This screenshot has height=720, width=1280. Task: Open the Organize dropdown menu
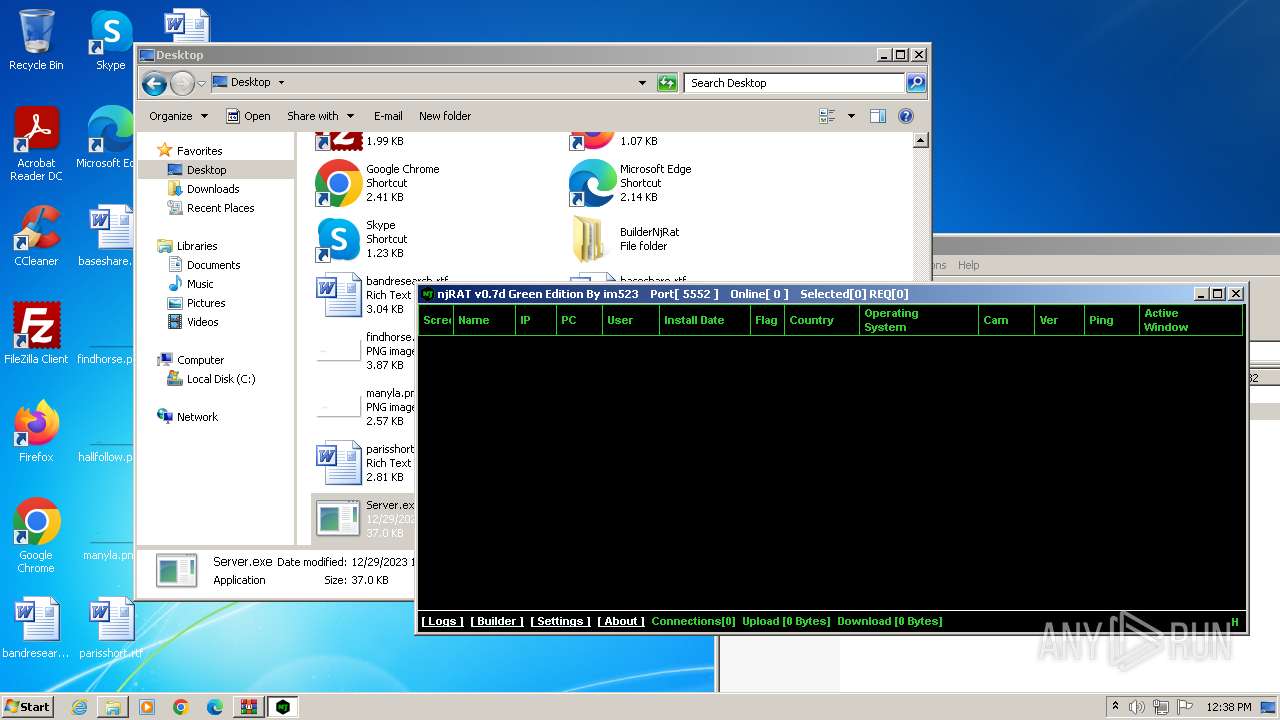coord(178,116)
